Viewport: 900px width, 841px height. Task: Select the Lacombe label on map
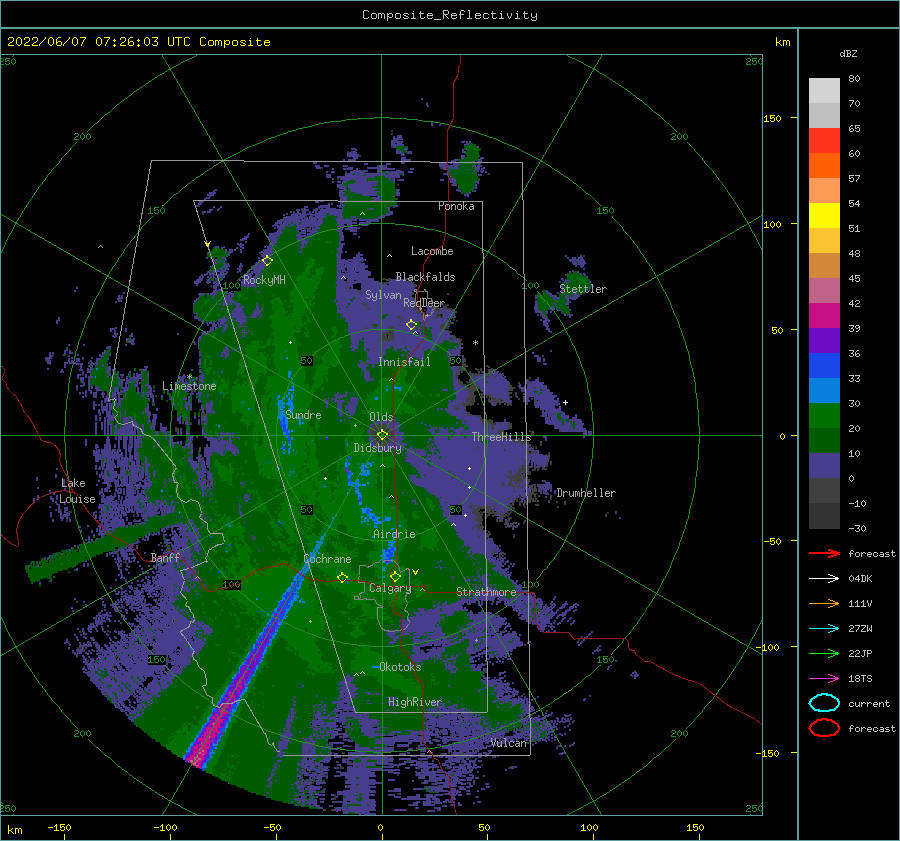tap(432, 251)
